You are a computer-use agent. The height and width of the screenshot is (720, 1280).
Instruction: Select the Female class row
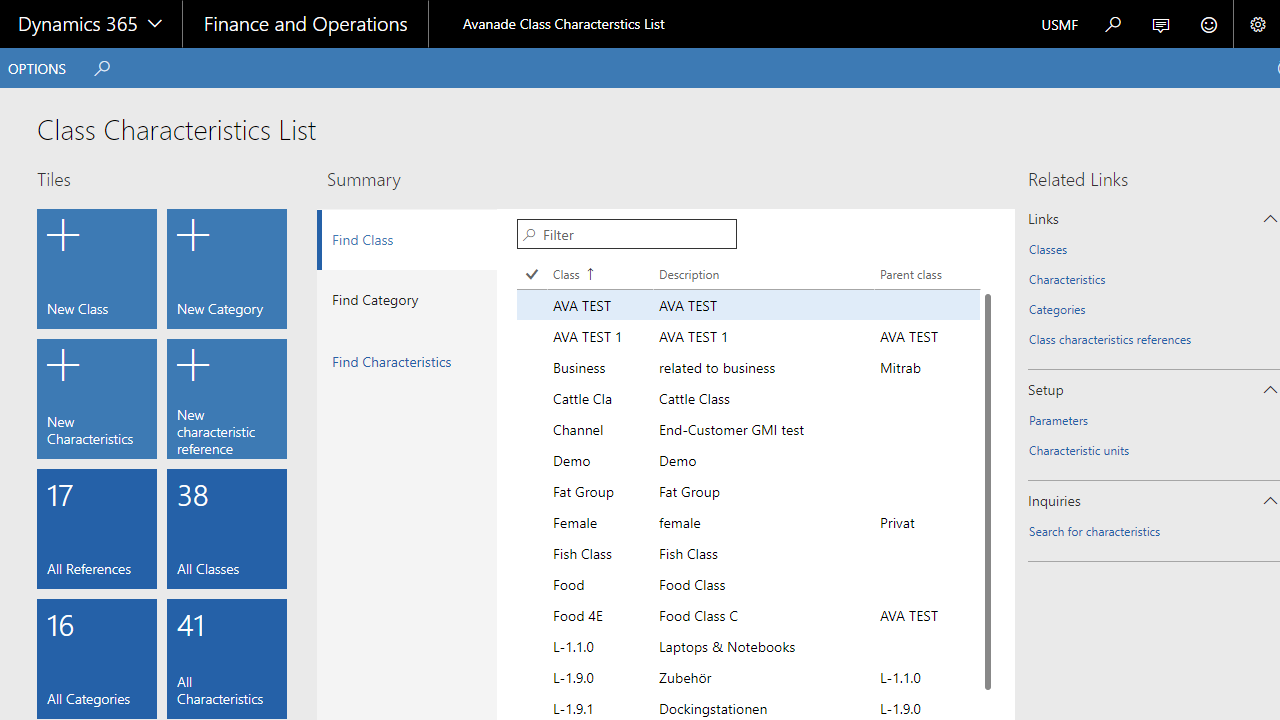coord(748,523)
